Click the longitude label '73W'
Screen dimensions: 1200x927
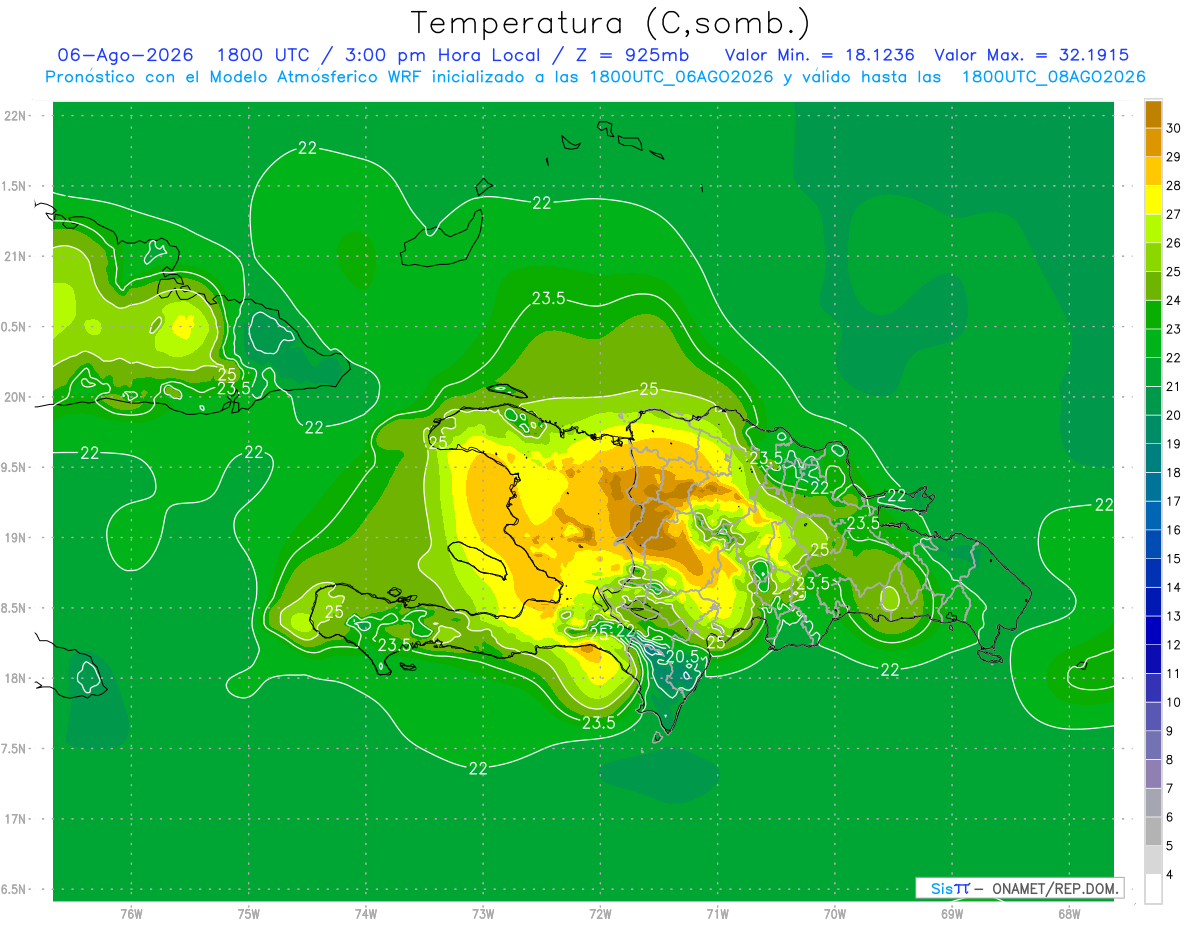coord(483,914)
